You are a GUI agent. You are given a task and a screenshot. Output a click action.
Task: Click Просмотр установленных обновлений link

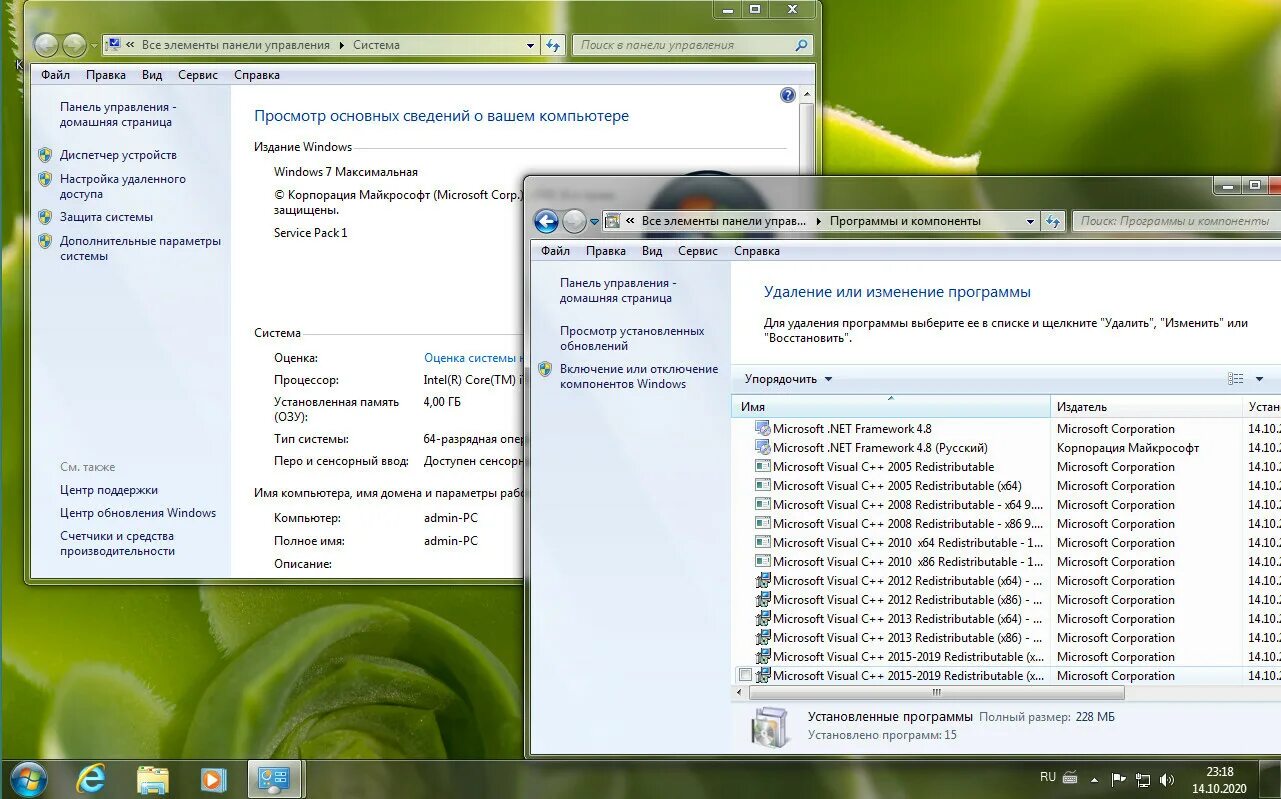632,338
